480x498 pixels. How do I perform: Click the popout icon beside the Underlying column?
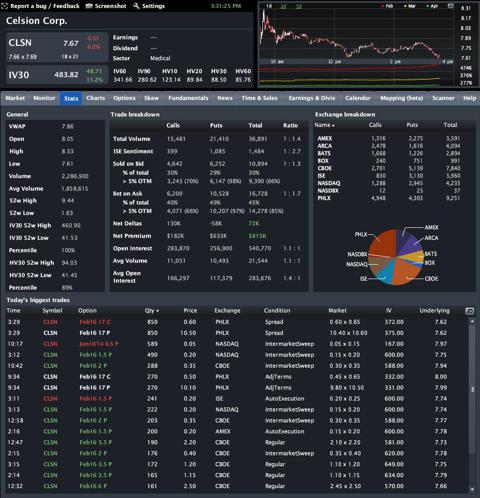click(469, 311)
